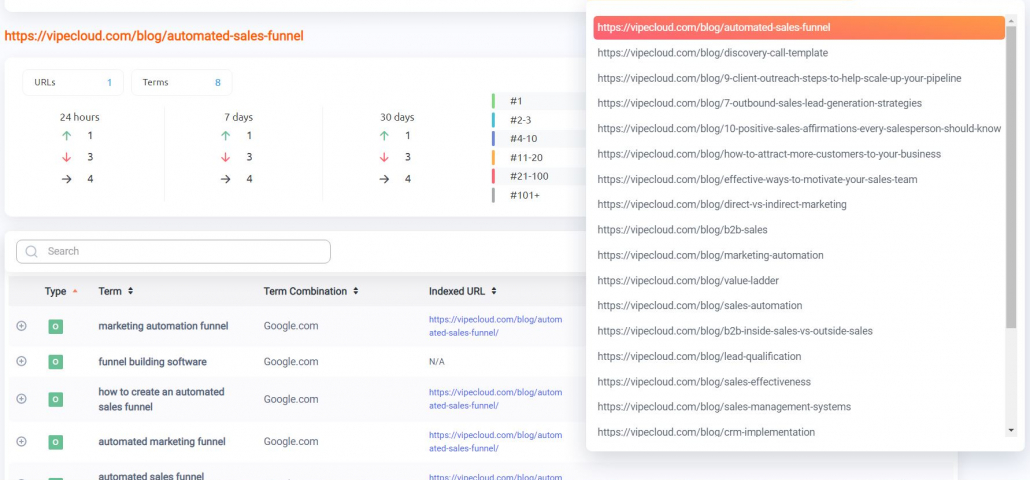This screenshot has width=1030, height=480.
Task: Click the 24 hours up arrow icon
Action: click(66, 136)
